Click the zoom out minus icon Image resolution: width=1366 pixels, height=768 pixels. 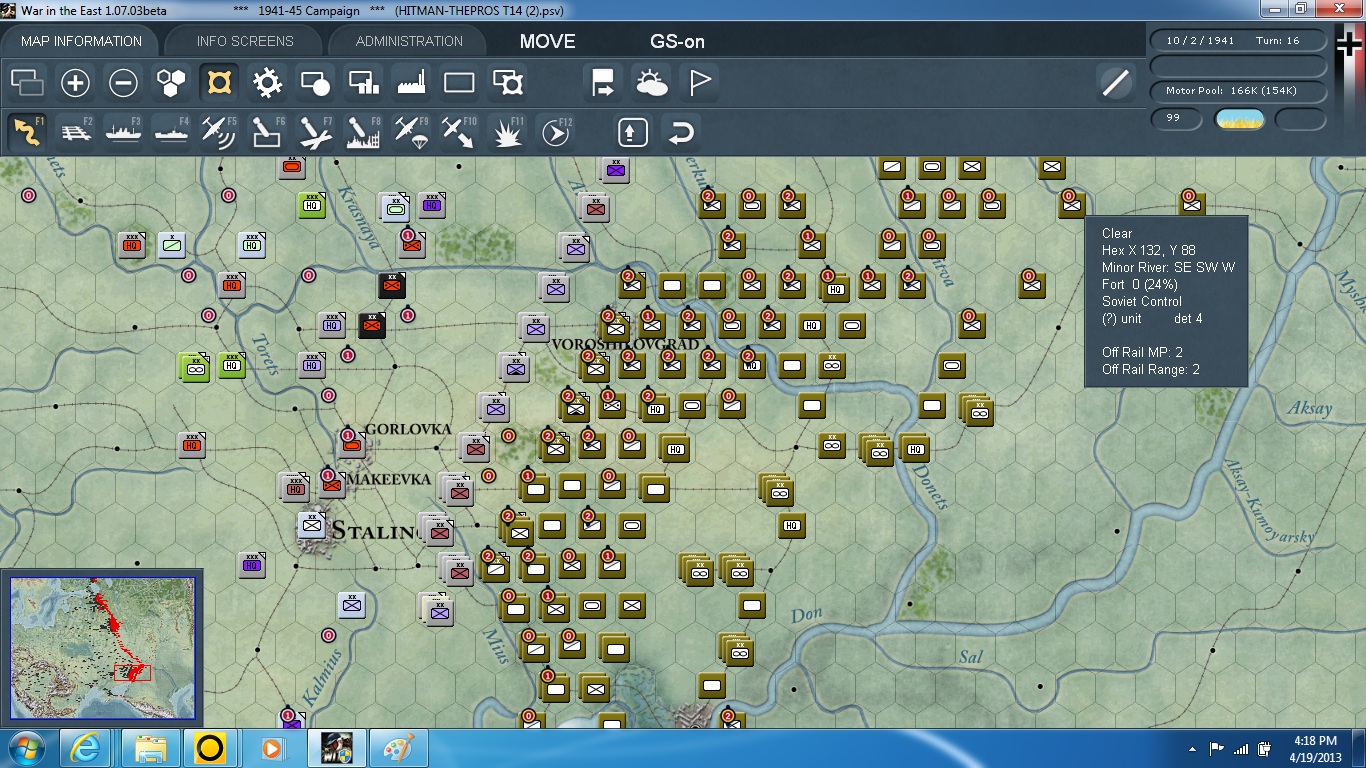point(123,83)
